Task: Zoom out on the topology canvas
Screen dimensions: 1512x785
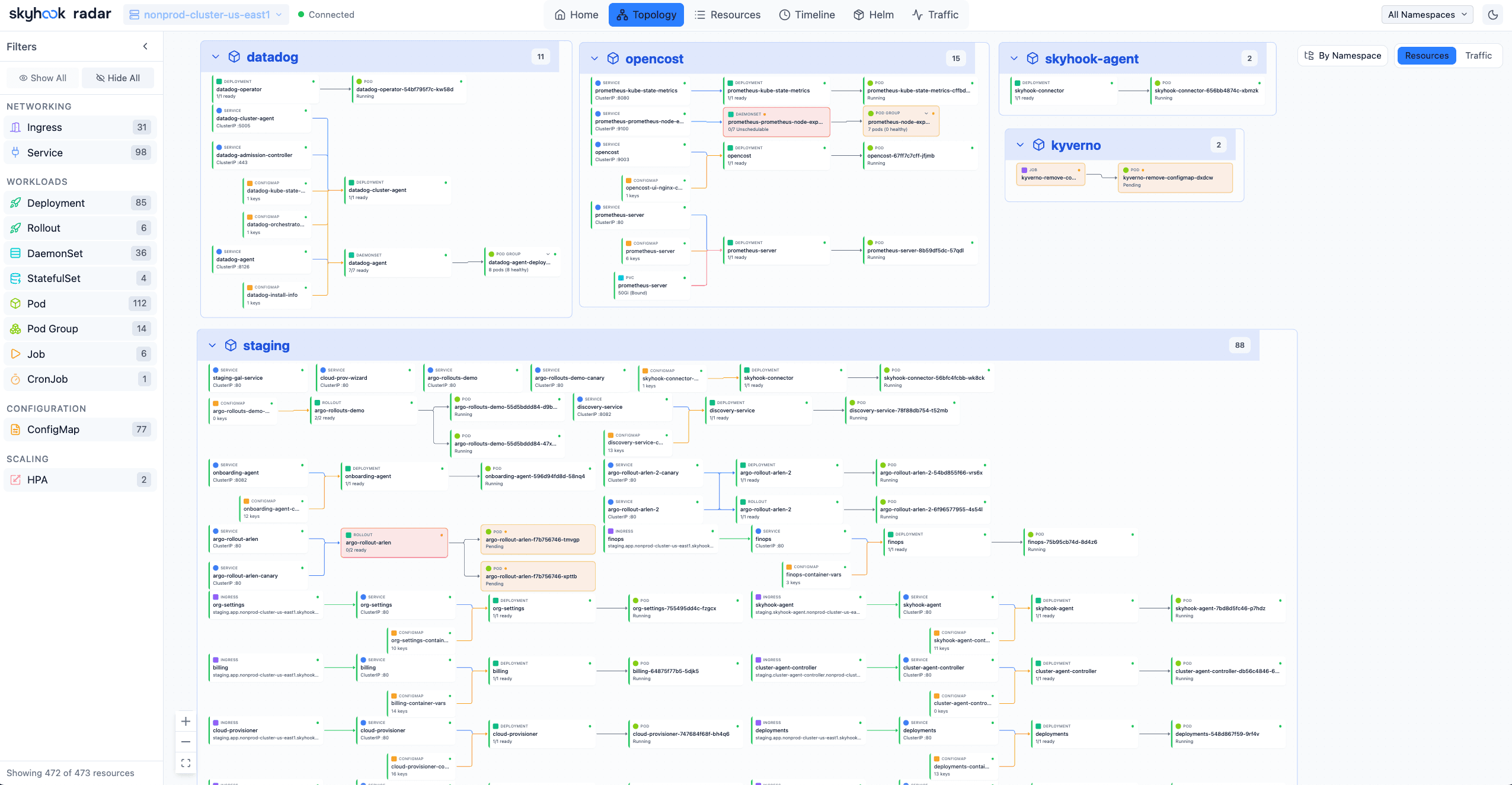Action: tap(186, 742)
